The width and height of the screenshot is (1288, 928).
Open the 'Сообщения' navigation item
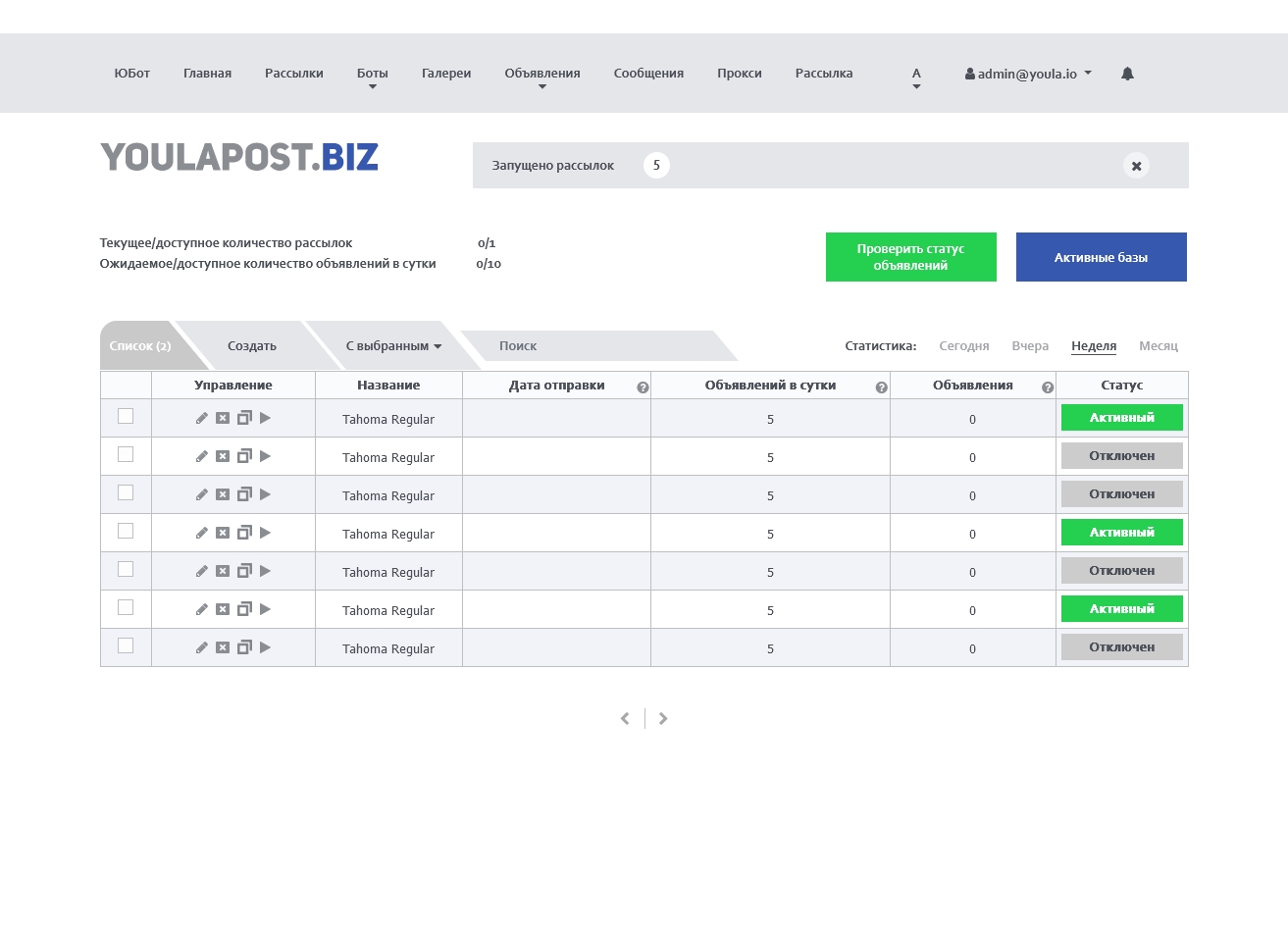tap(648, 74)
